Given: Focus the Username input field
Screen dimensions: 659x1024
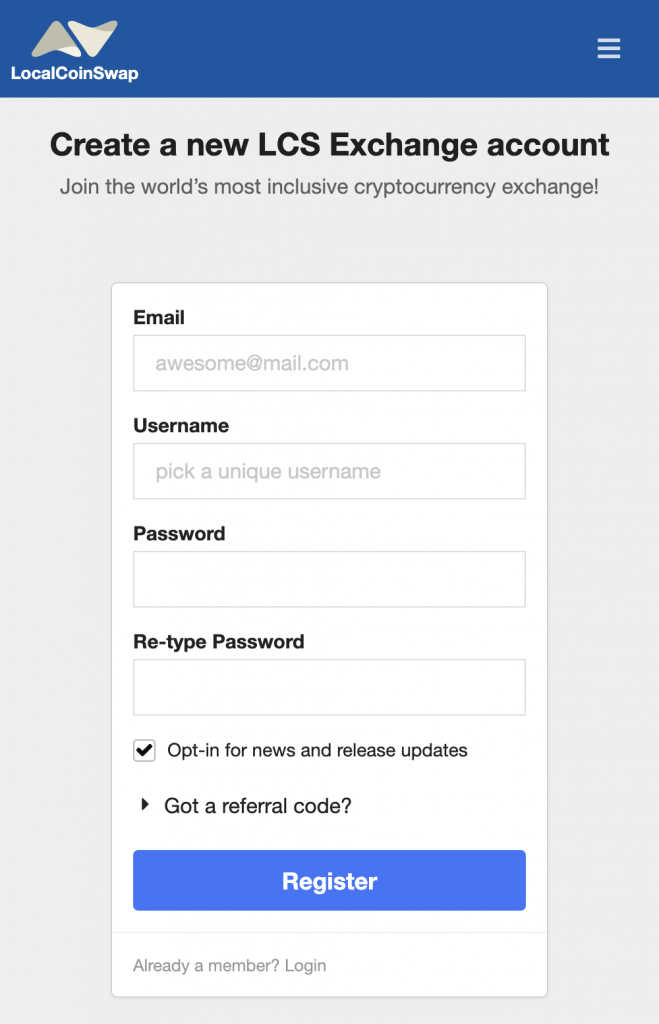Looking at the screenshot, I should click(x=329, y=472).
